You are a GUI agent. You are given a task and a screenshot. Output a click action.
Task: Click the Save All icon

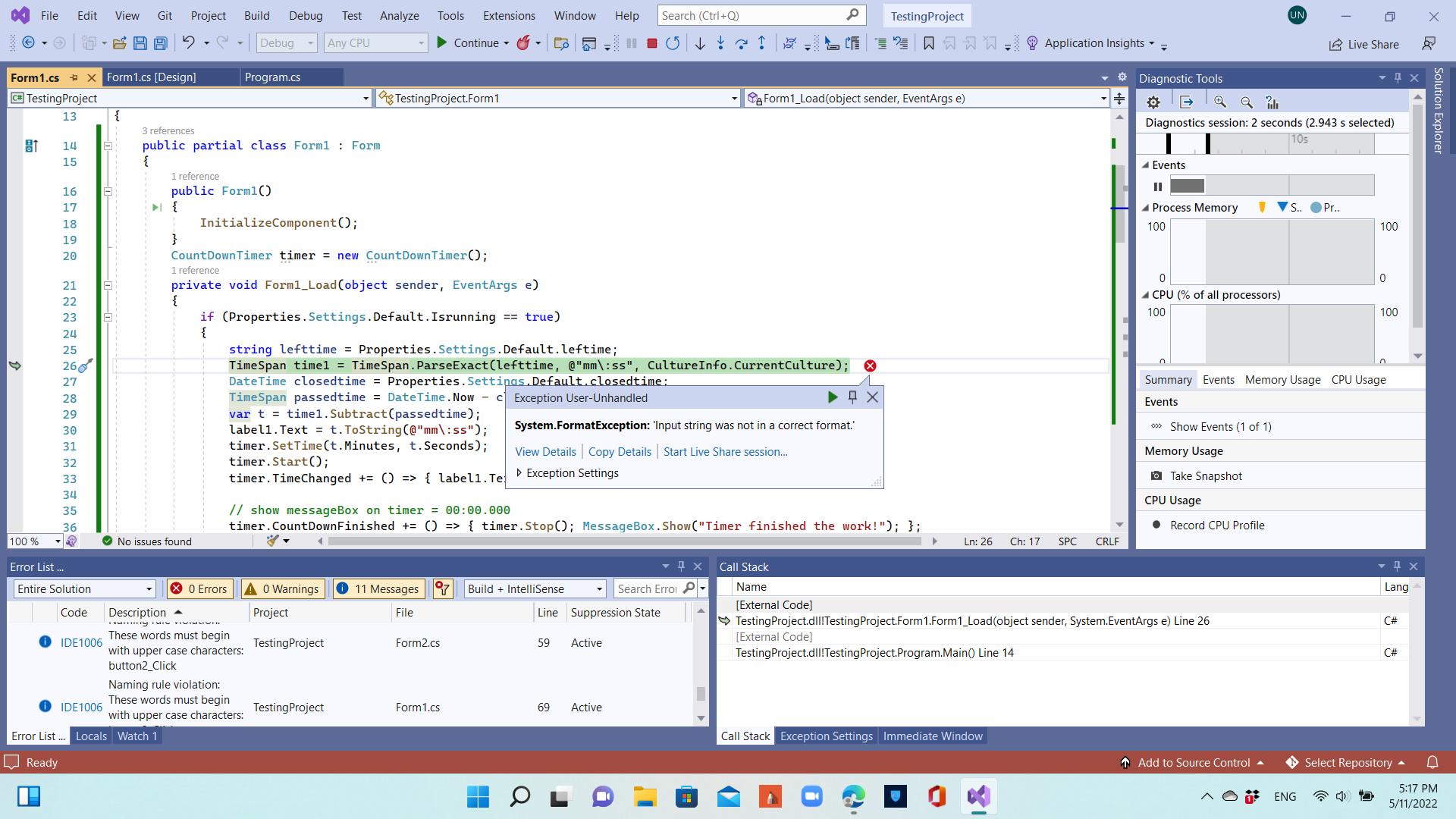(x=160, y=43)
